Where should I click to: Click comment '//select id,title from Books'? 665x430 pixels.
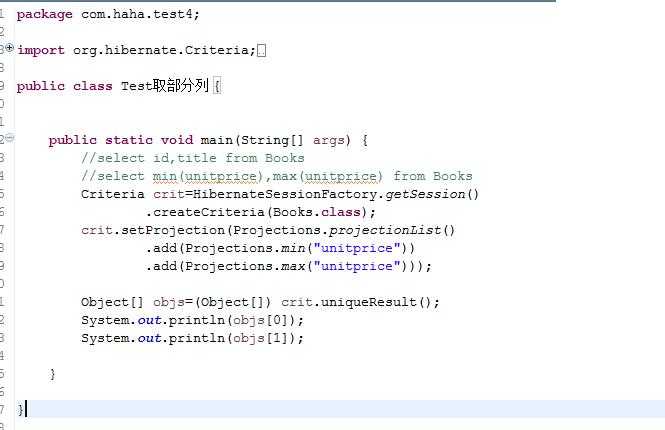click(x=193, y=158)
